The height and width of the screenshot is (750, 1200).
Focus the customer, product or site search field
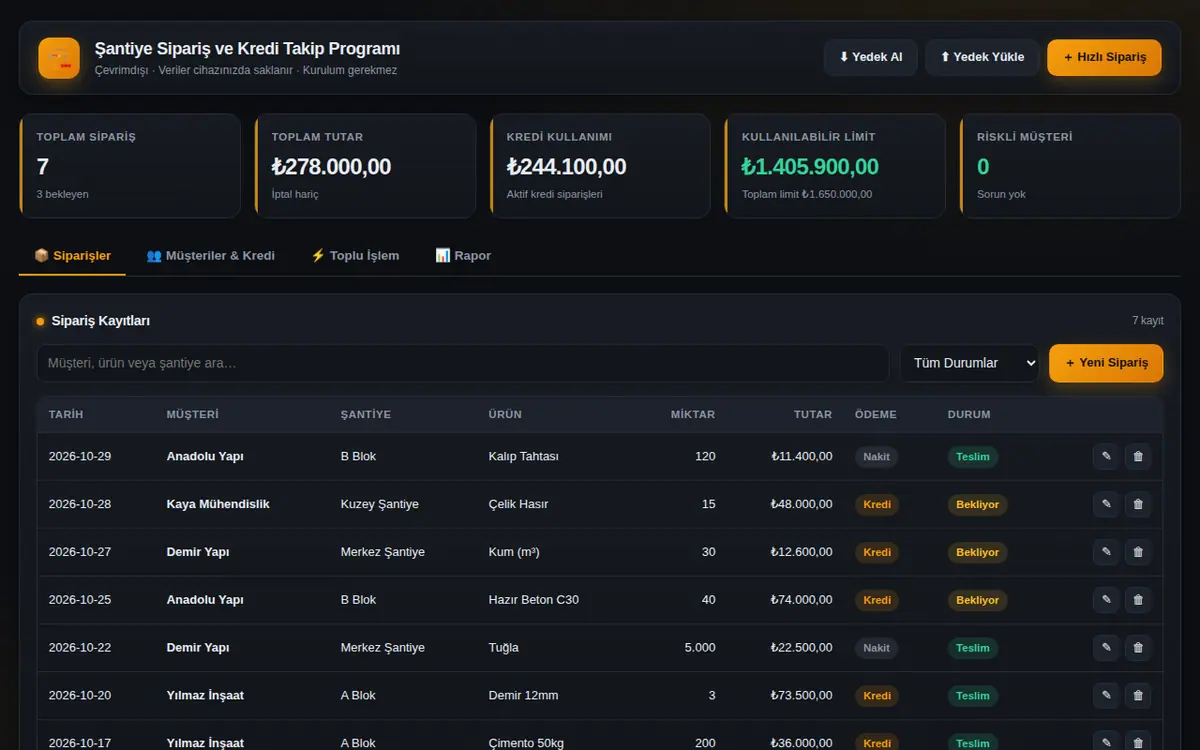(x=462, y=363)
